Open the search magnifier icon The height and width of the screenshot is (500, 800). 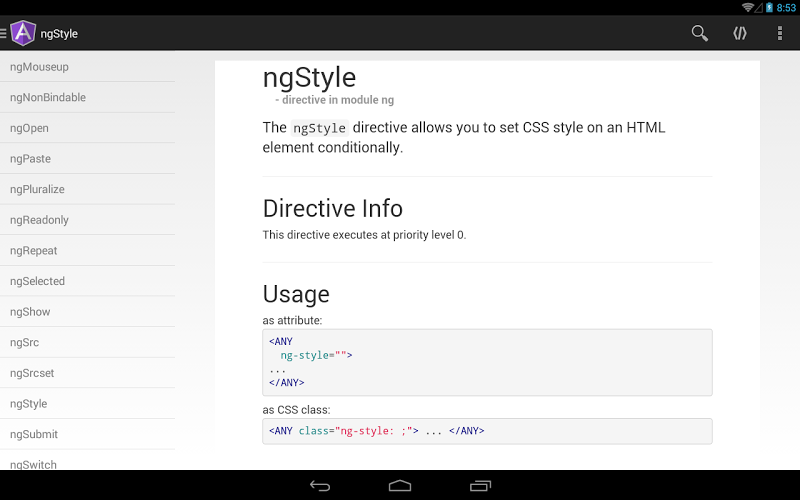tap(699, 33)
